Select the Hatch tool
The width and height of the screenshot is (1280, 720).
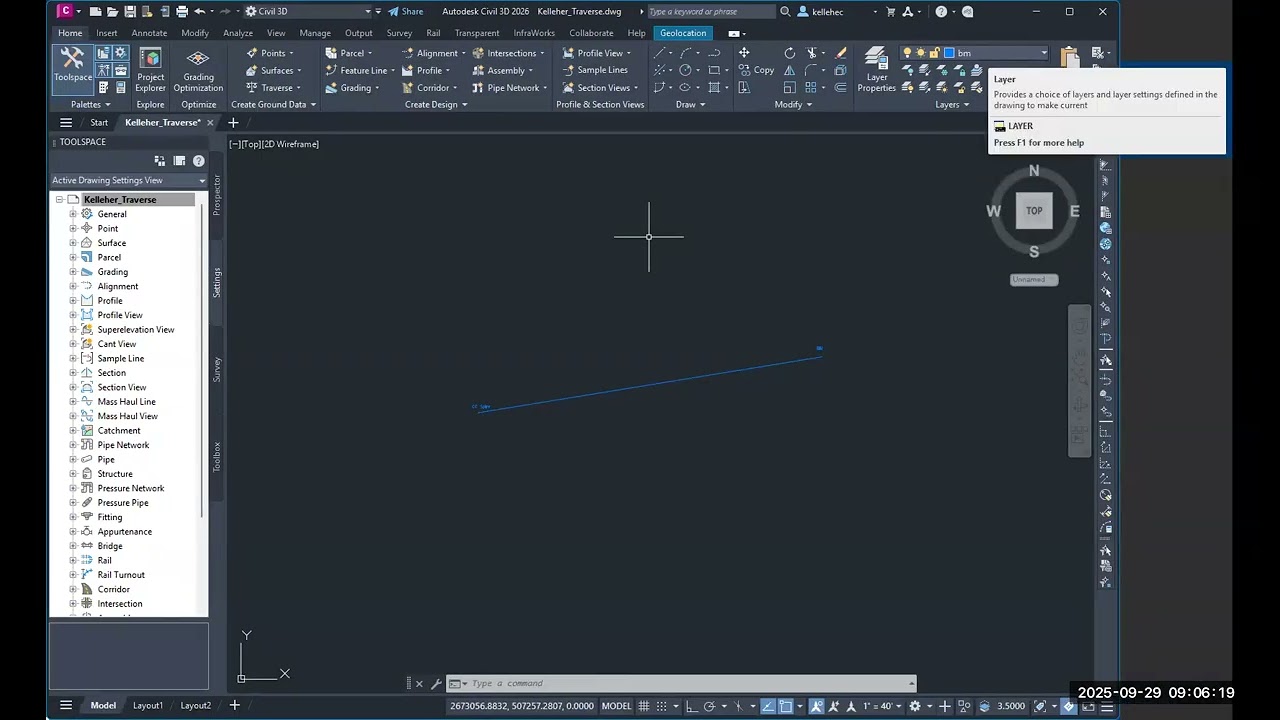[x=713, y=87]
